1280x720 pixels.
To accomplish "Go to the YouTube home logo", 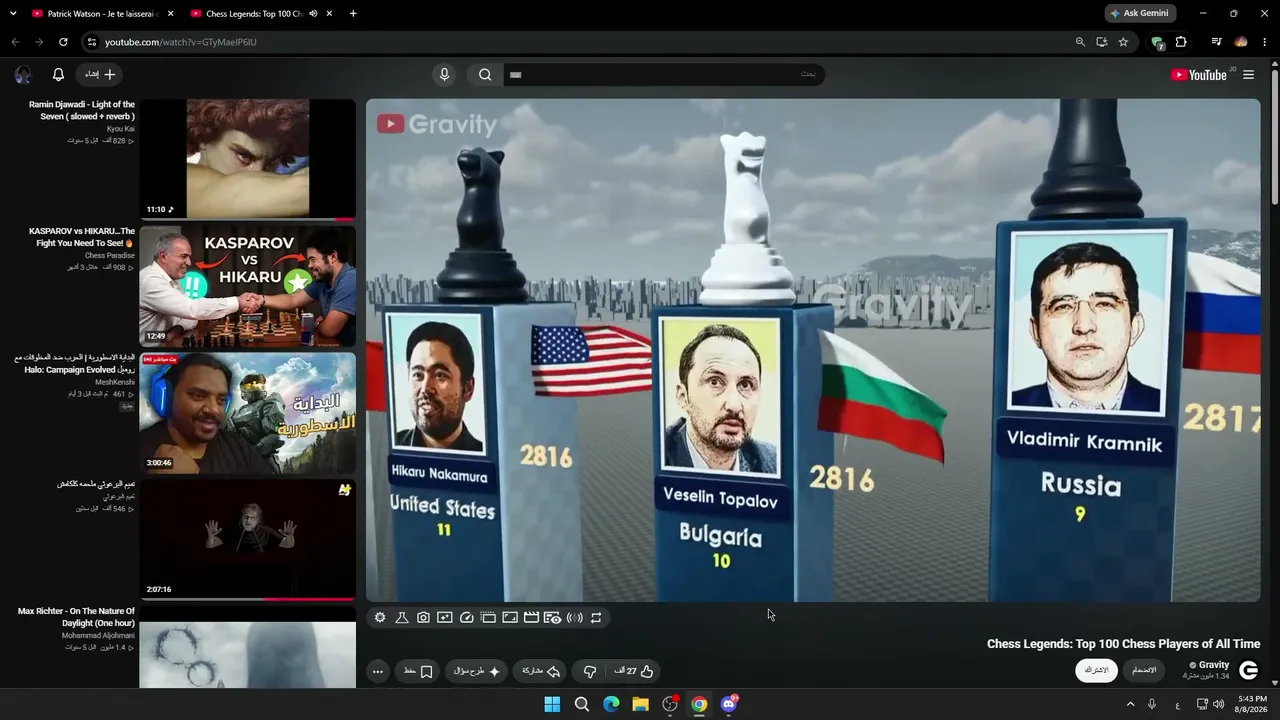I will coord(1199,74).
